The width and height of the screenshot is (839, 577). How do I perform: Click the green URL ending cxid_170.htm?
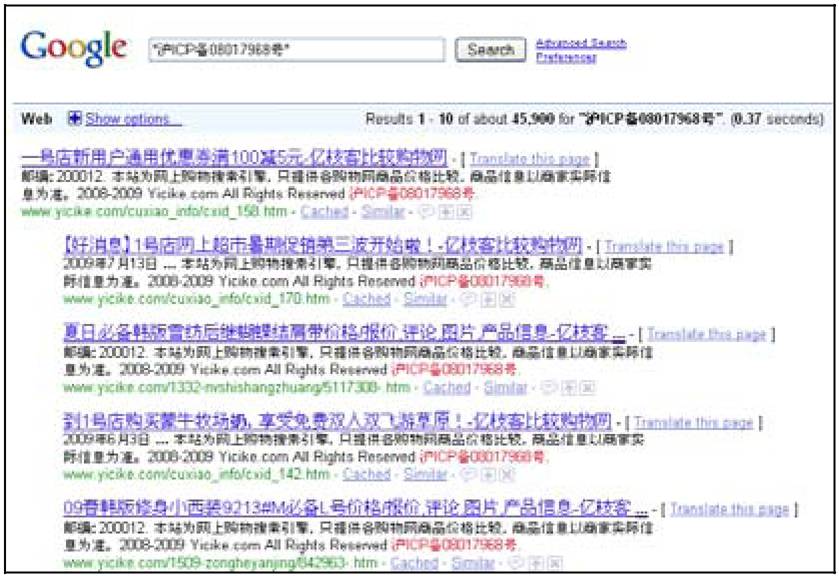[196, 299]
